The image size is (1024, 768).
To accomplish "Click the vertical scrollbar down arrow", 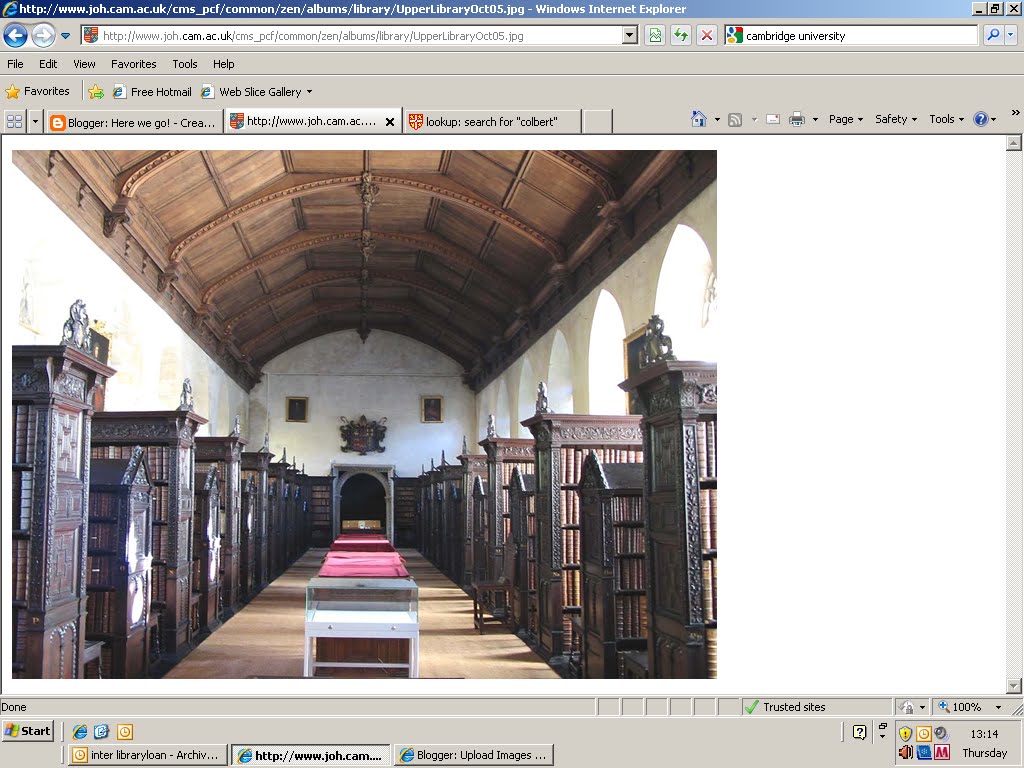I will 1014,686.
